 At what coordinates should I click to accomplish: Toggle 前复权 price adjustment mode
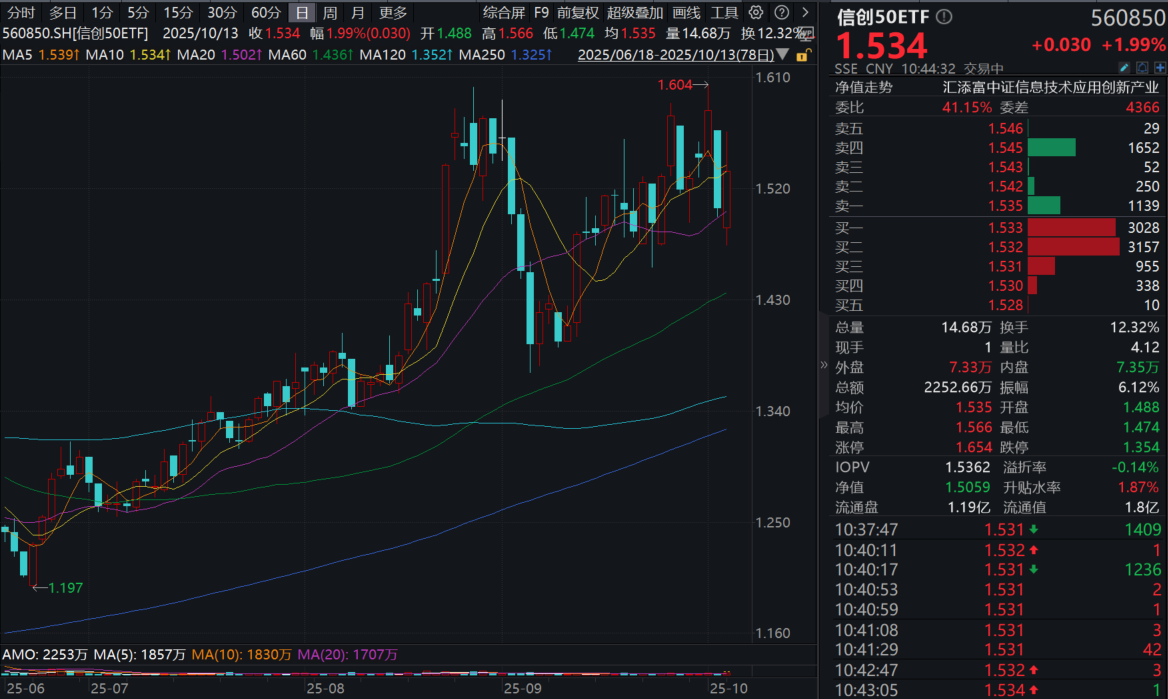(x=578, y=13)
